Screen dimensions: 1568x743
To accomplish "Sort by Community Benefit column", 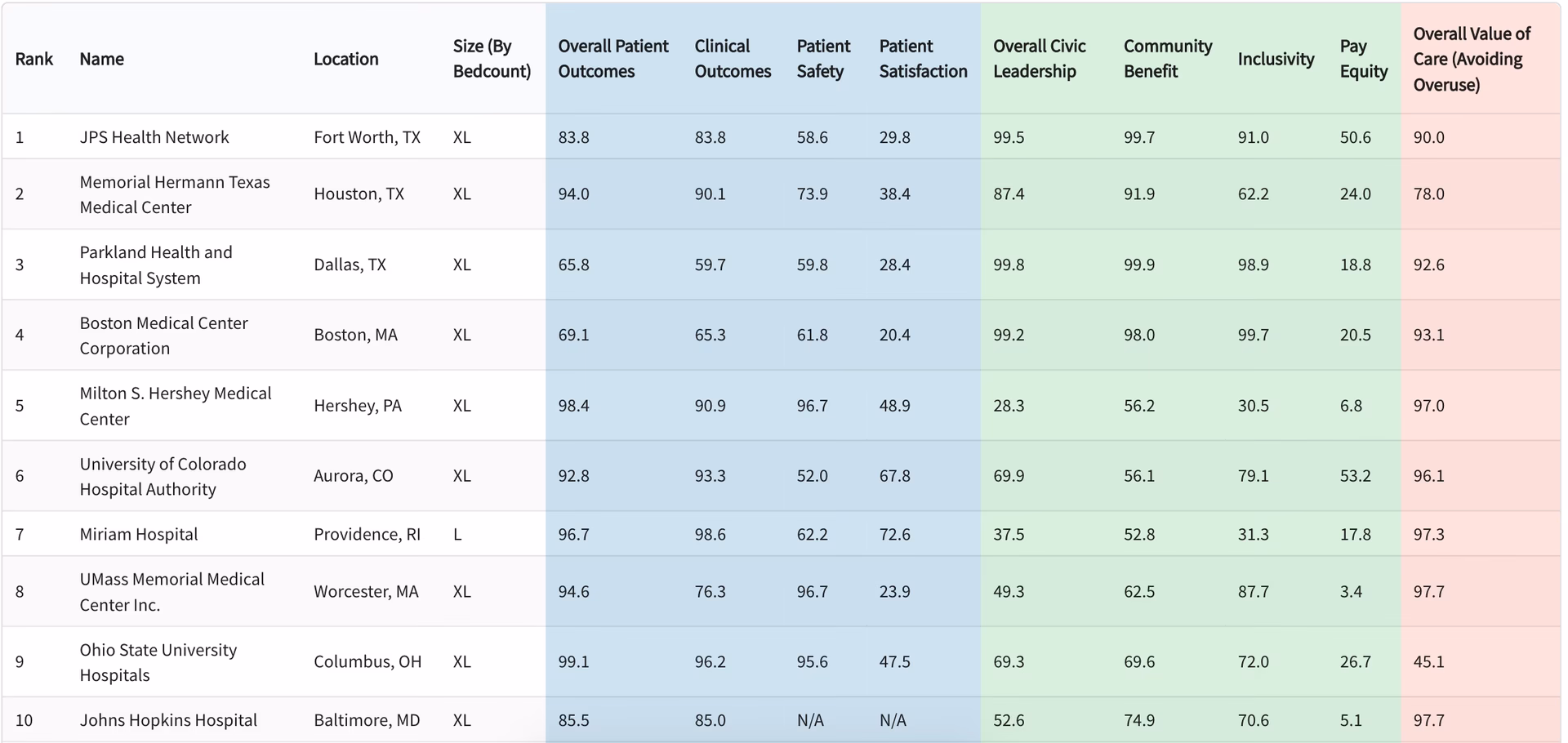I will click(x=1167, y=59).
